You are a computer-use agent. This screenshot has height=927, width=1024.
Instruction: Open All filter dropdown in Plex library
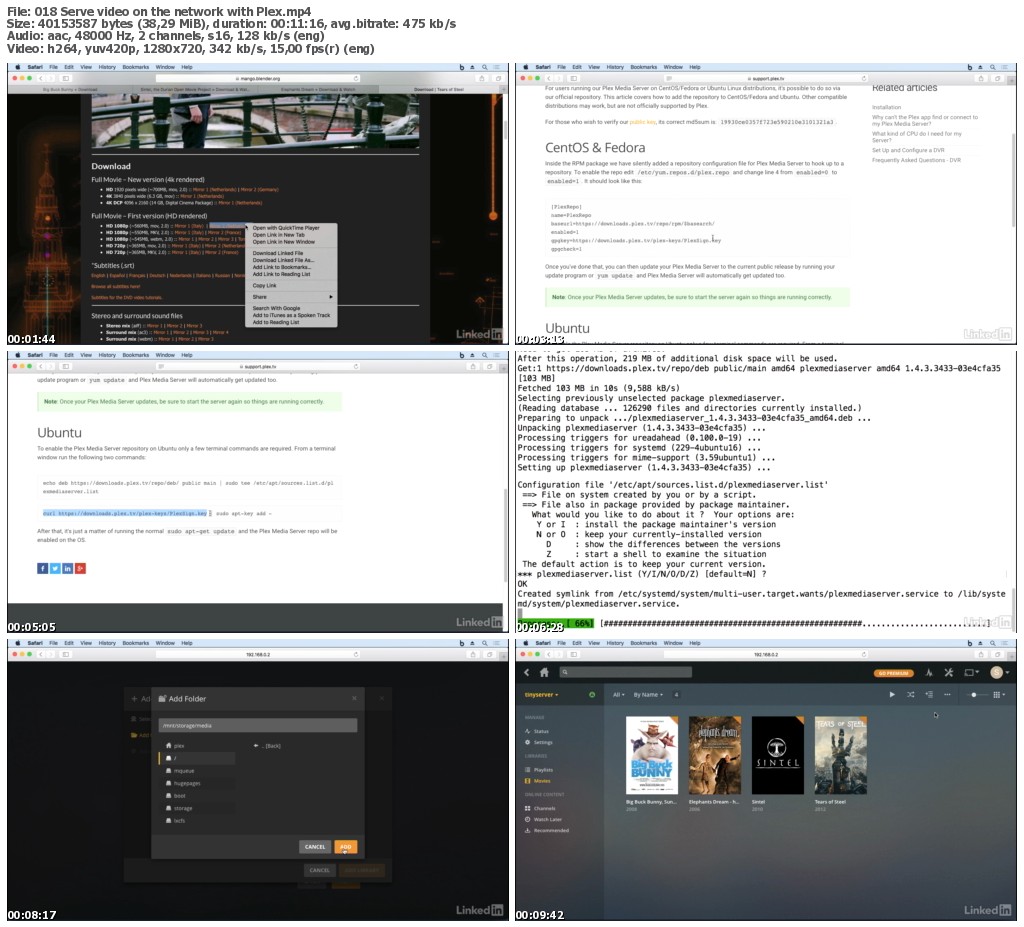click(x=618, y=695)
